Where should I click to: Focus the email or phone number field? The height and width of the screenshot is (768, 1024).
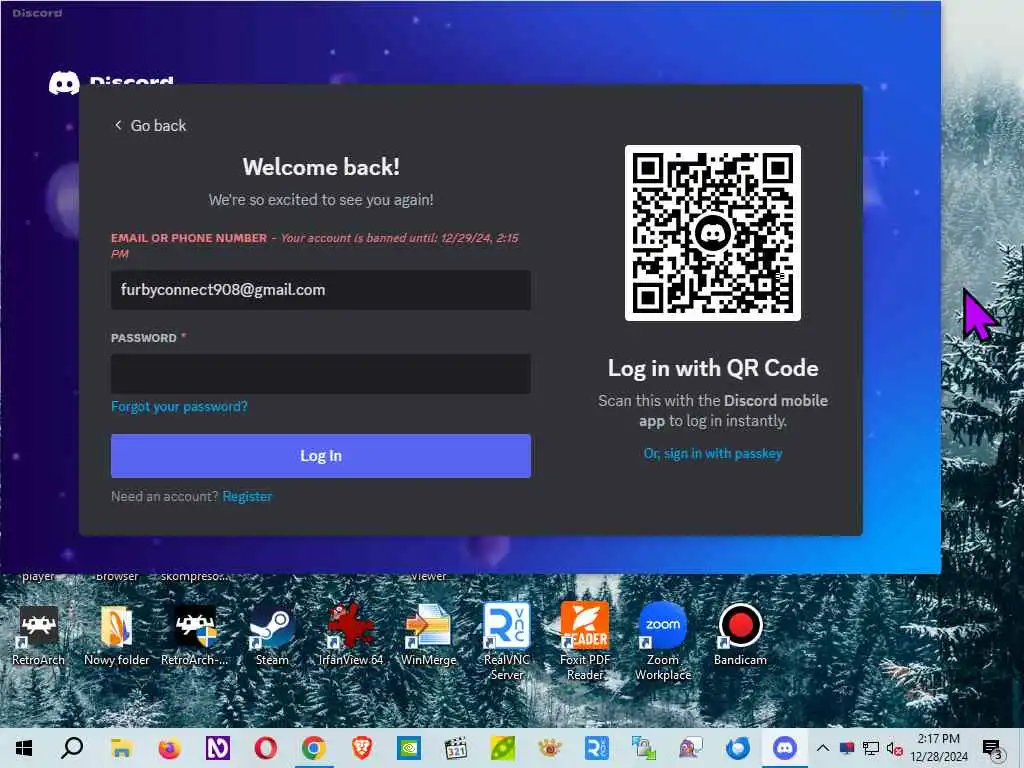point(321,290)
